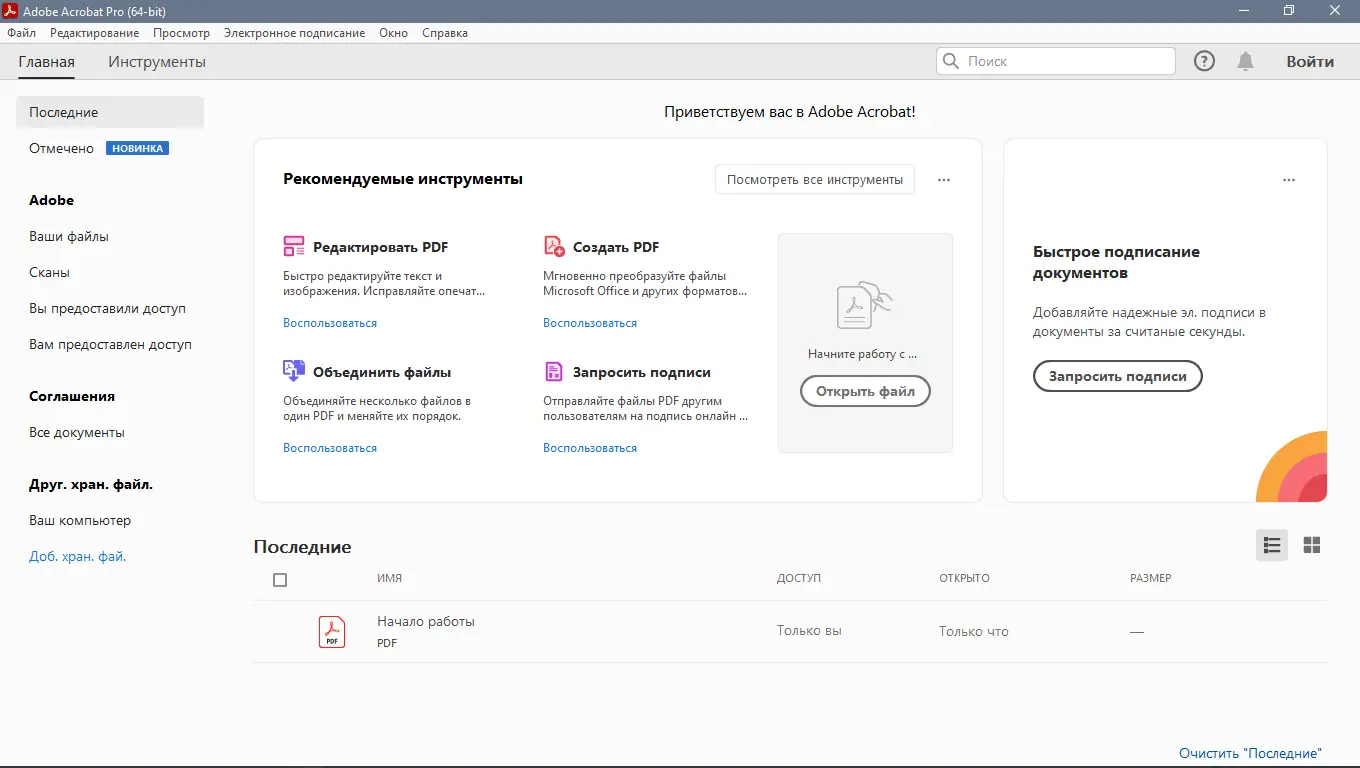This screenshot has height=768, width=1360.
Task: Open the PDF icon of Начало работы
Action: coord(330,630)
